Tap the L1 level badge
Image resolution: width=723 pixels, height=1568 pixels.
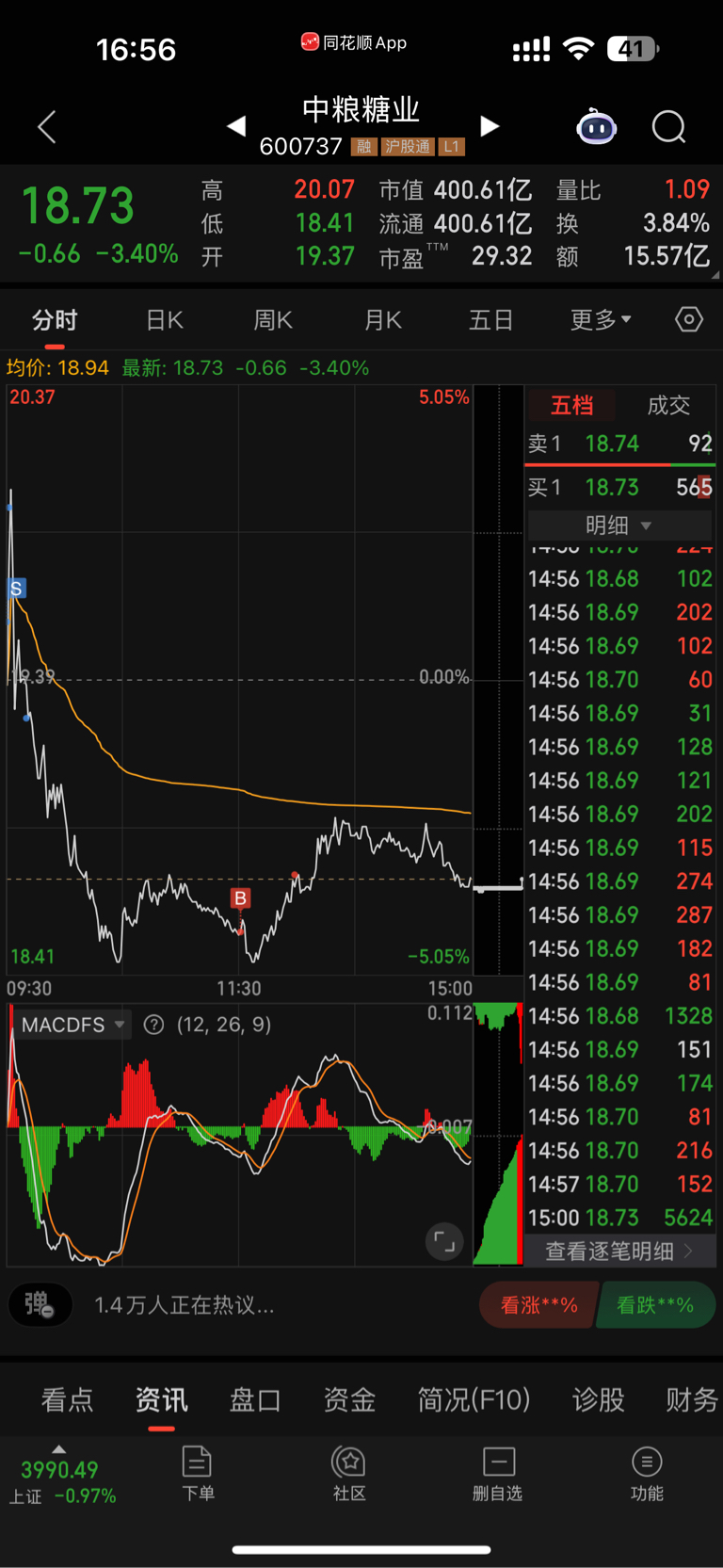click(451, 147)
